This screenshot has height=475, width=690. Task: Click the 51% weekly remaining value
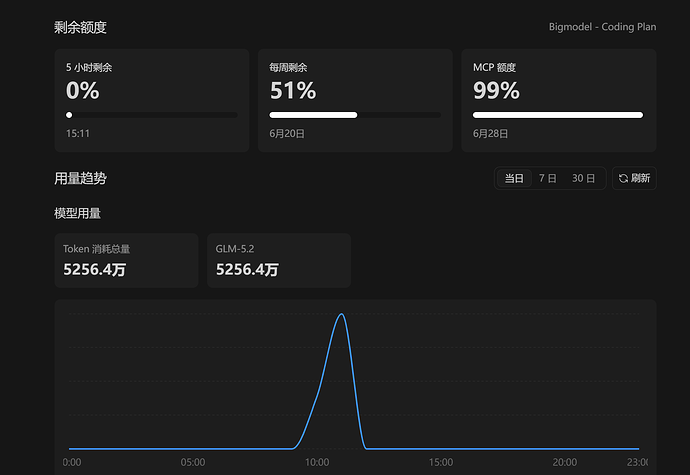pyautogui.click(x=293, y=91)
